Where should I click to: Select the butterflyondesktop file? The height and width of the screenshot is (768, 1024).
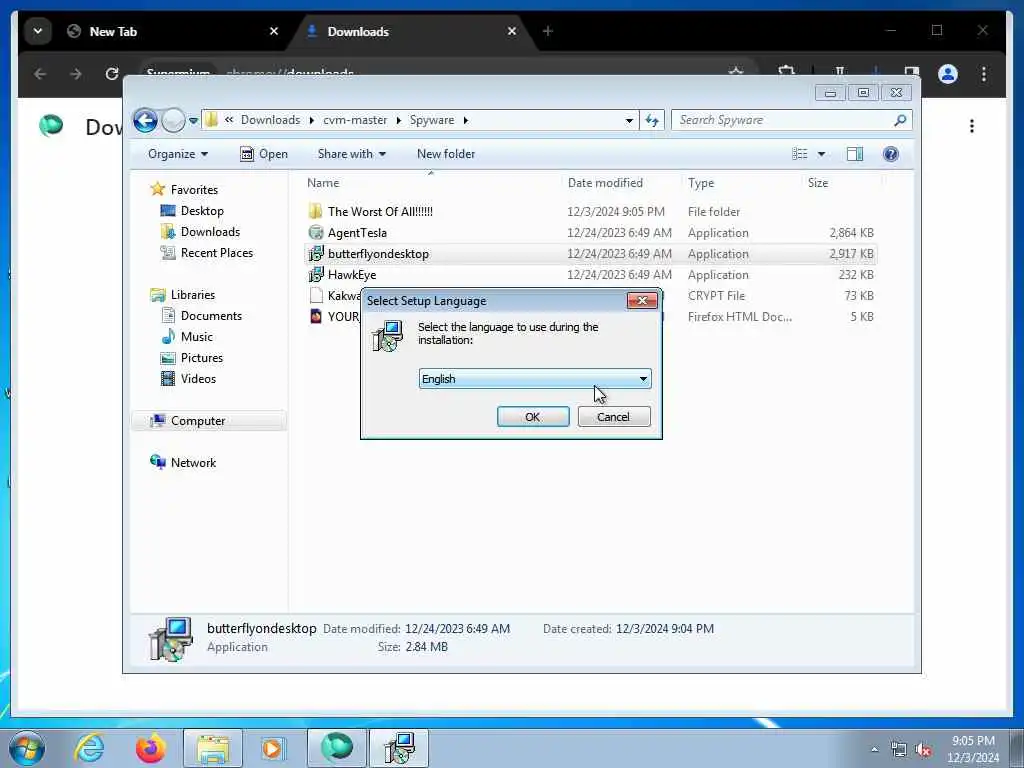[378, 253]
